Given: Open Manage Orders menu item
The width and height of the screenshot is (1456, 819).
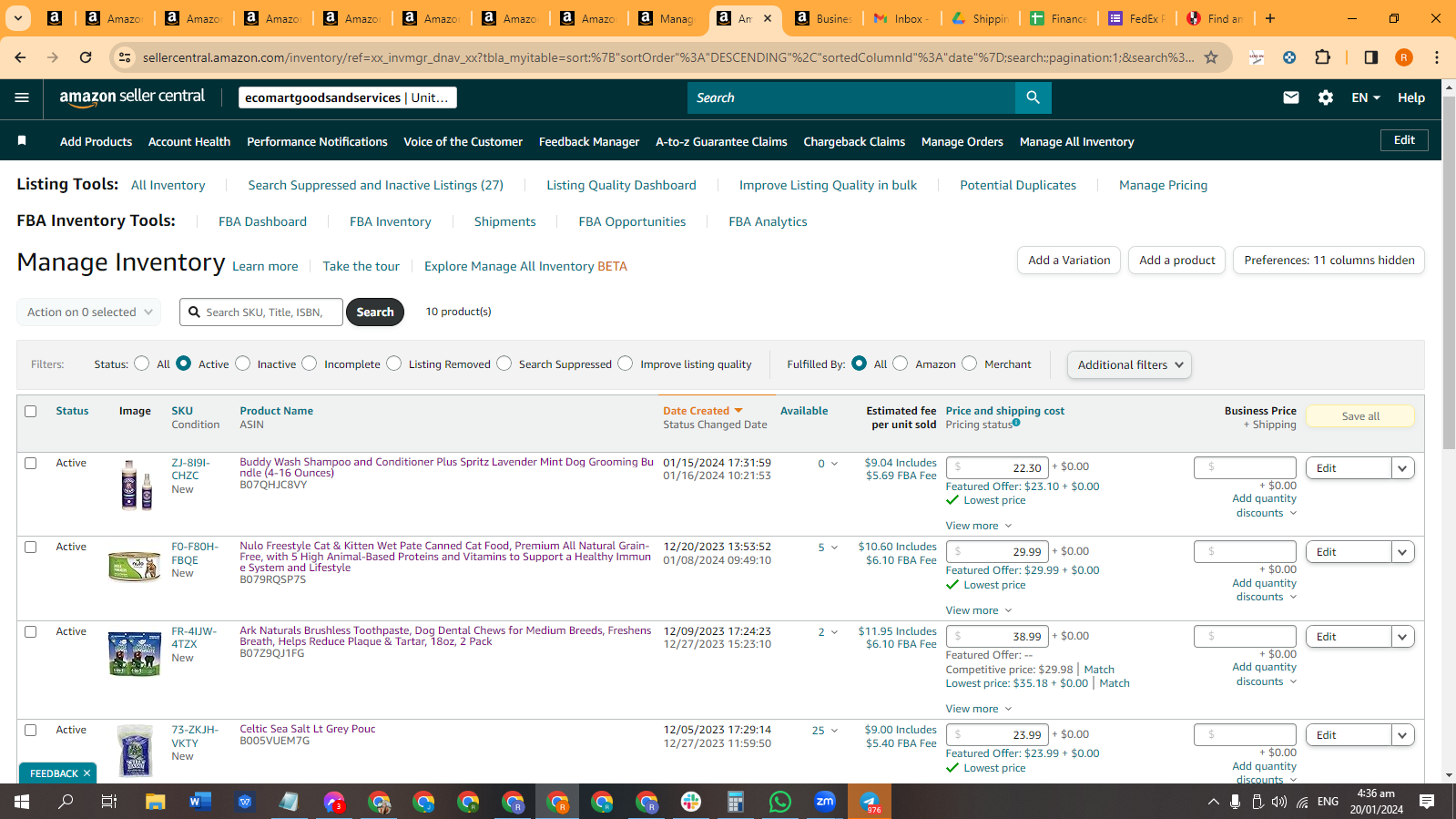Looking at the screenshot, I should point(962,141).
